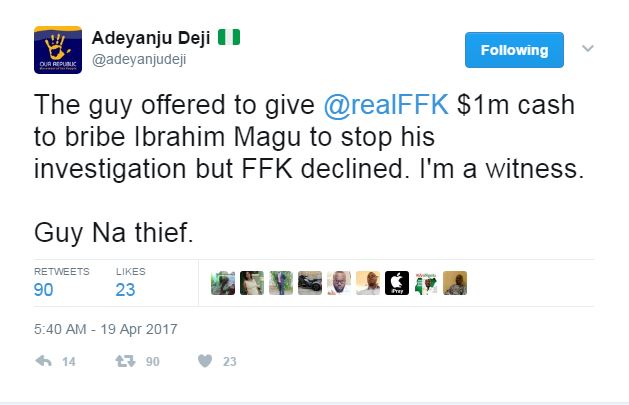Open the first avatar in the likes row

(x=224, y=283)
